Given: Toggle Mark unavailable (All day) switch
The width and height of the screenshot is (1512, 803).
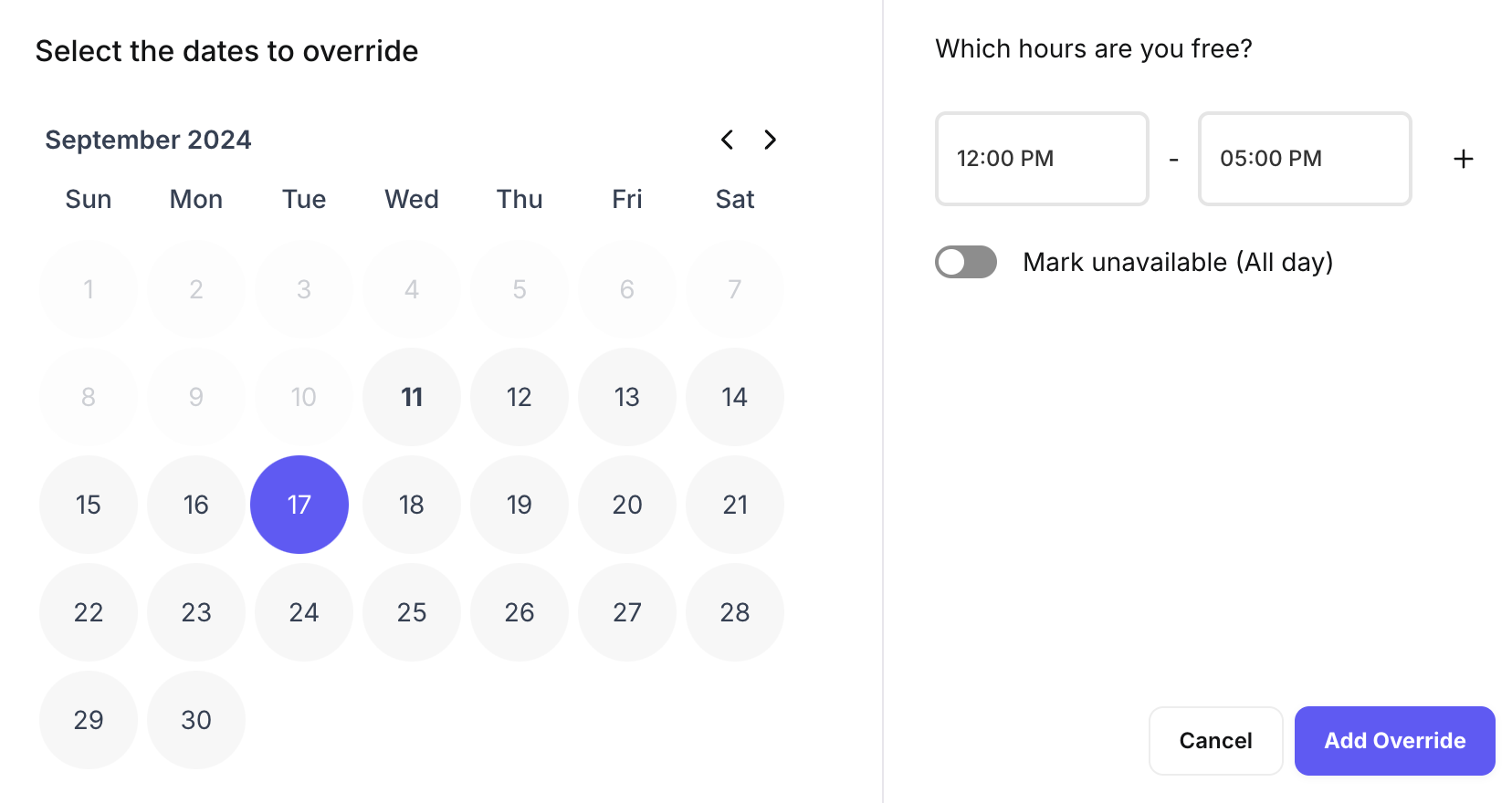Looking at the screenshot, I should pyautogui.click(x=965, y=262).
